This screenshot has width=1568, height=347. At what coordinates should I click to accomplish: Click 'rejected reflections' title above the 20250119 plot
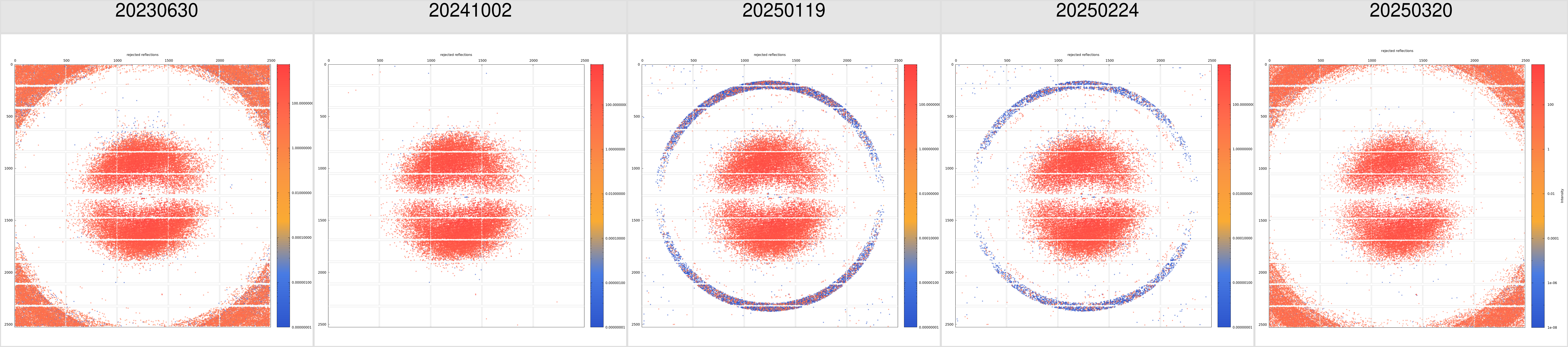coord(769,55)
